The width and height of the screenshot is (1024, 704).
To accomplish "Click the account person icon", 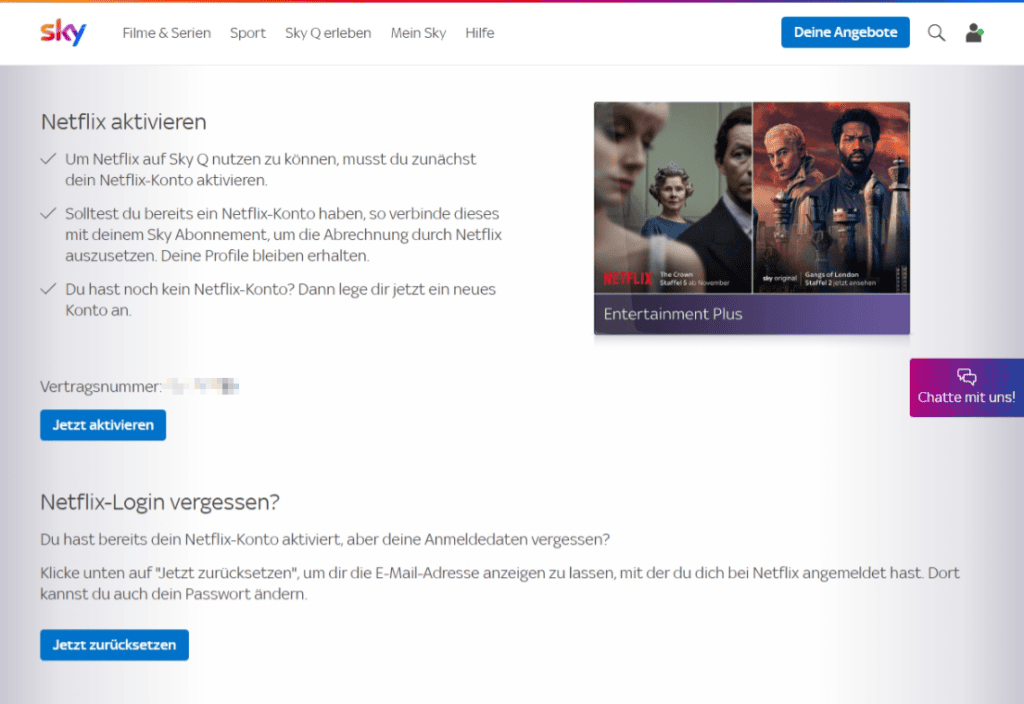I will click(x=973, y=32).
